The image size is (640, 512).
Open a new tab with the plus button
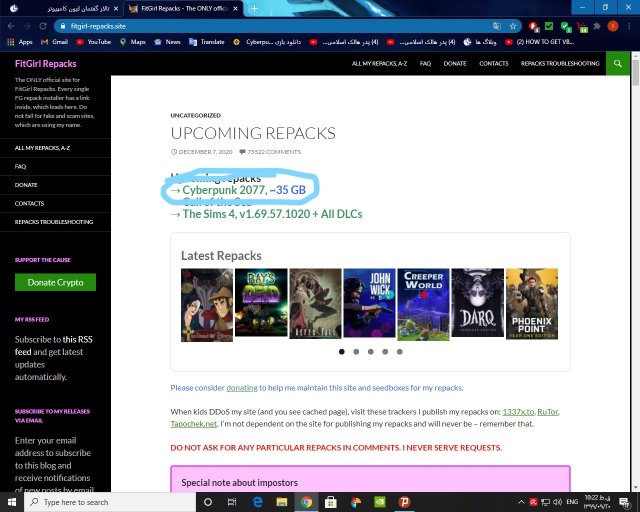pos(254,8)
